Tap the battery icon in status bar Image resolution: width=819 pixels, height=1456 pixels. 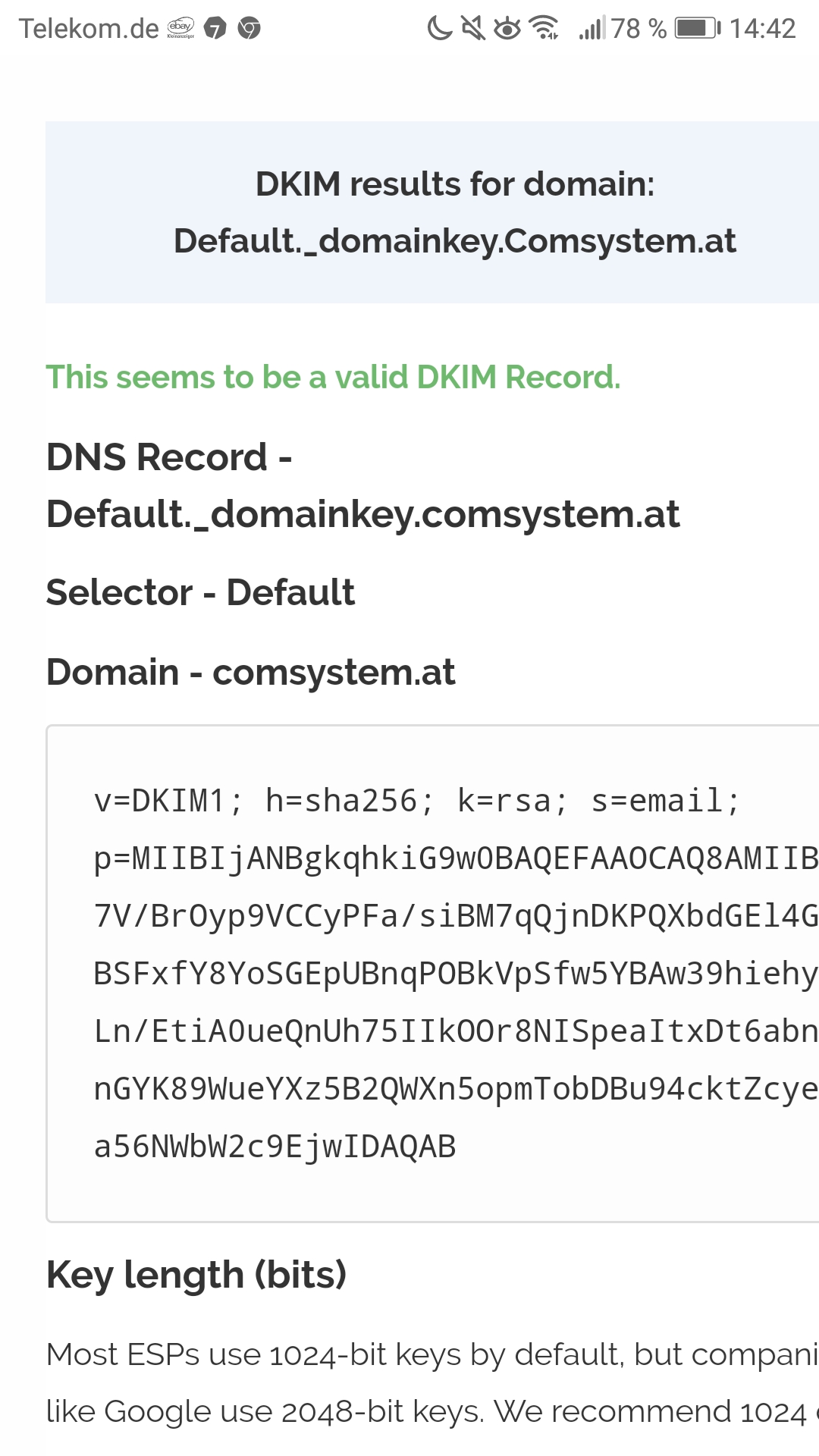[x=698, y=29]
